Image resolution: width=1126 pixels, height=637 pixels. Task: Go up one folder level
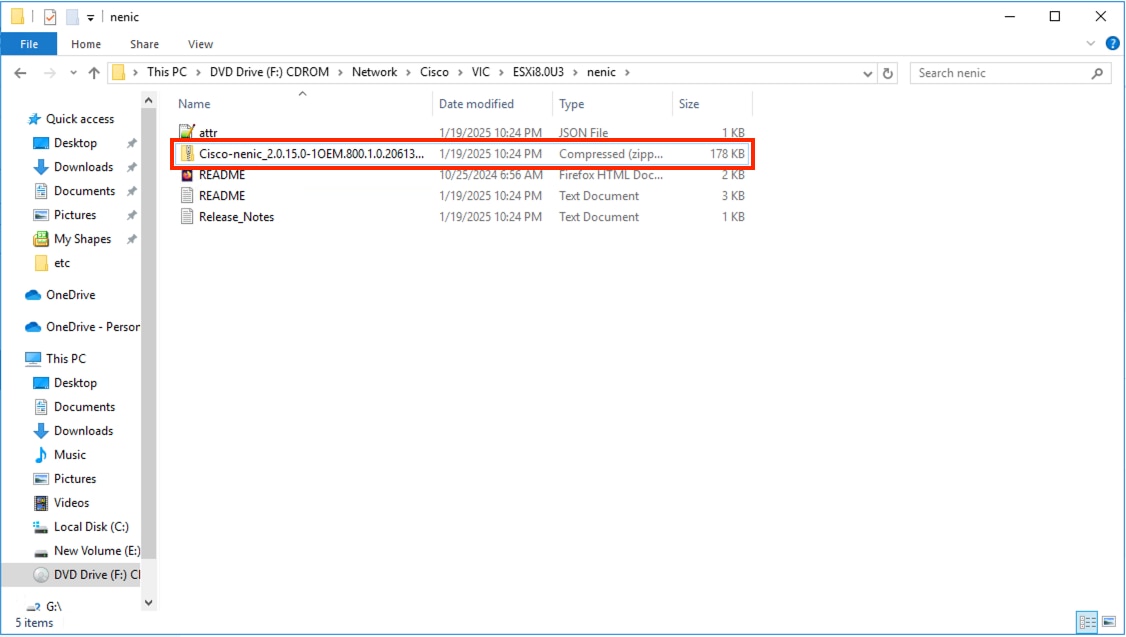click(x=94, y=73)
